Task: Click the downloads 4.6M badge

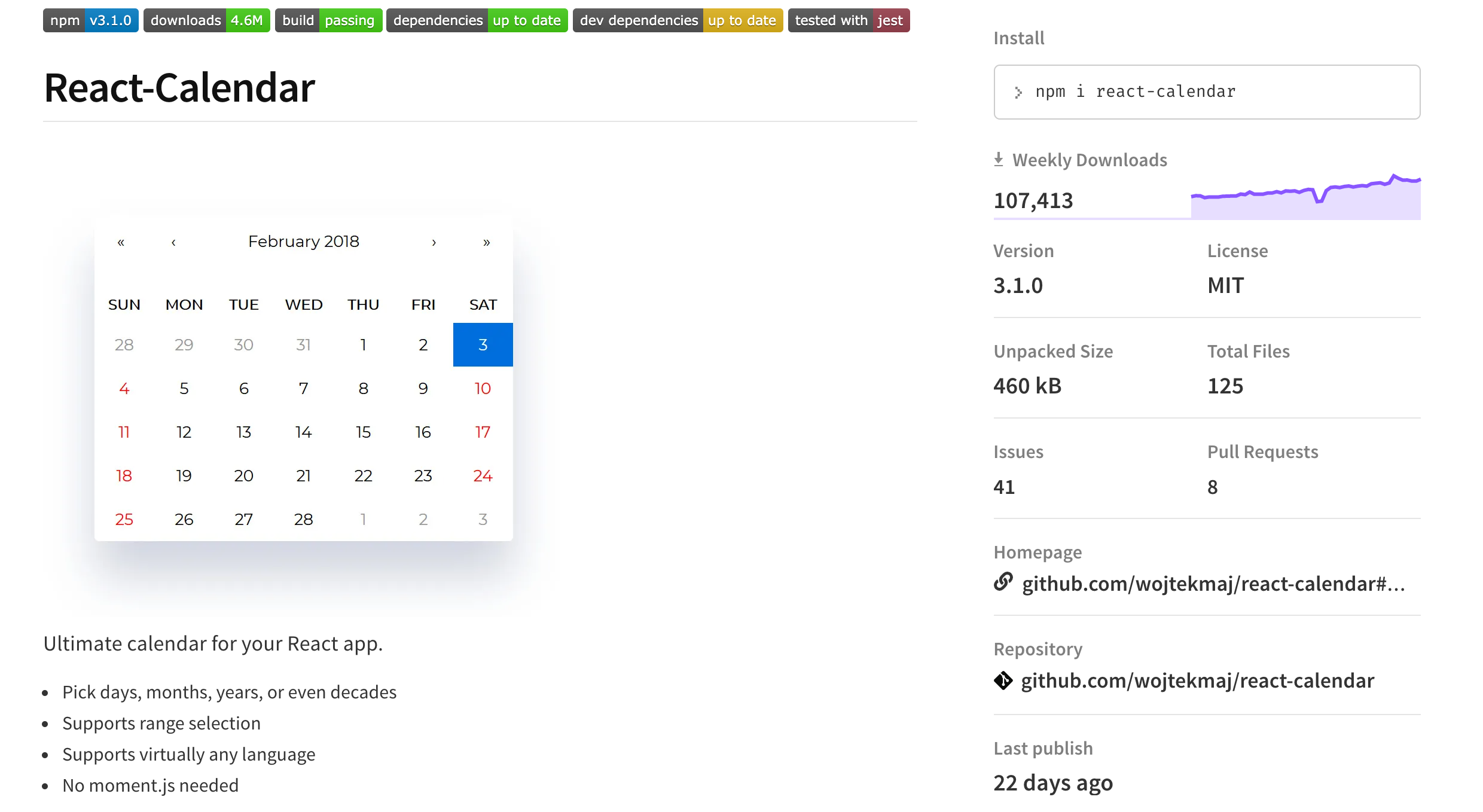Action: point(207,20)
